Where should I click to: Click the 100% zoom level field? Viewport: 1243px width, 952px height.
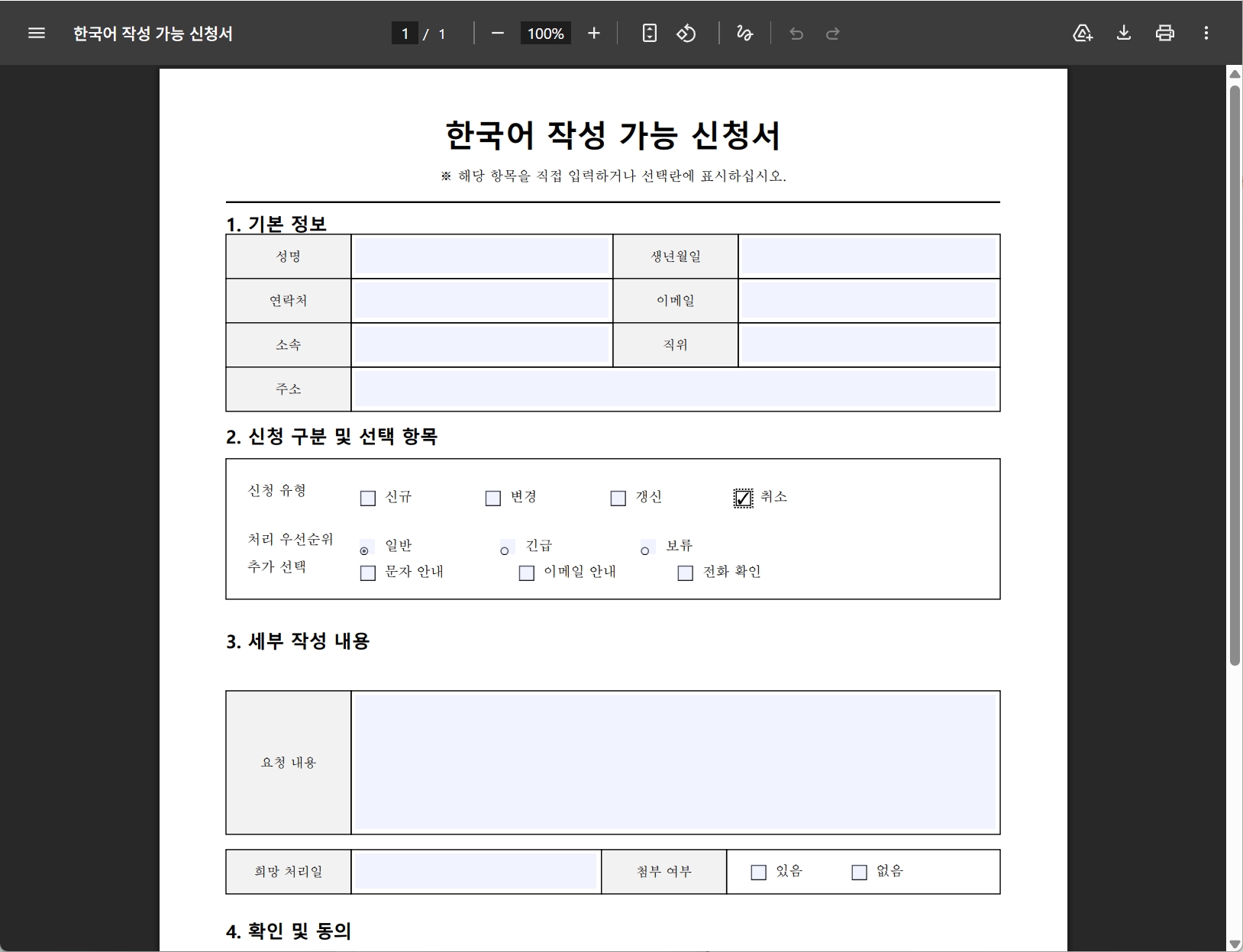pos(546,34)
